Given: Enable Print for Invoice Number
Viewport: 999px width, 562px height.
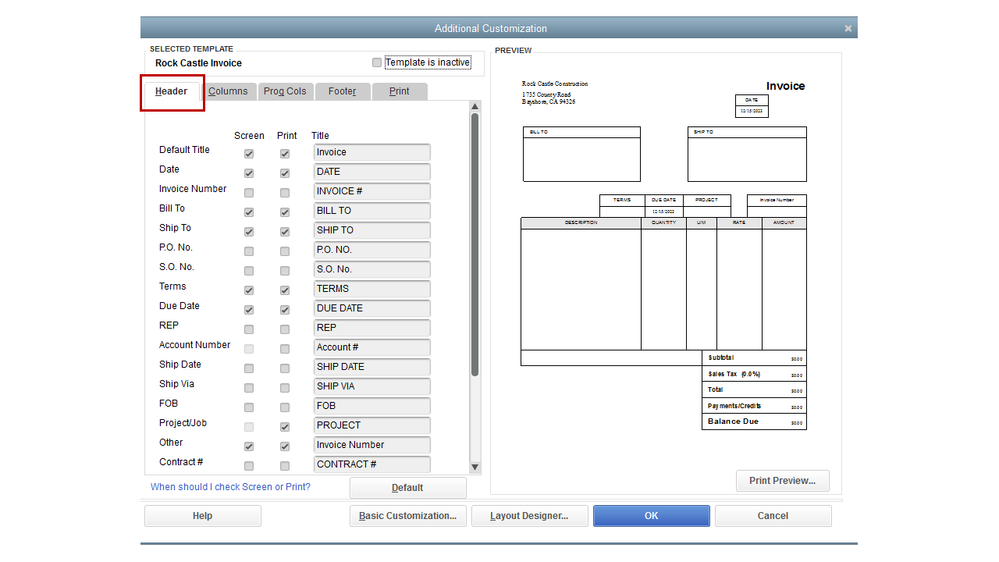Looking at the screenshot, I should [x=285, y=192].
